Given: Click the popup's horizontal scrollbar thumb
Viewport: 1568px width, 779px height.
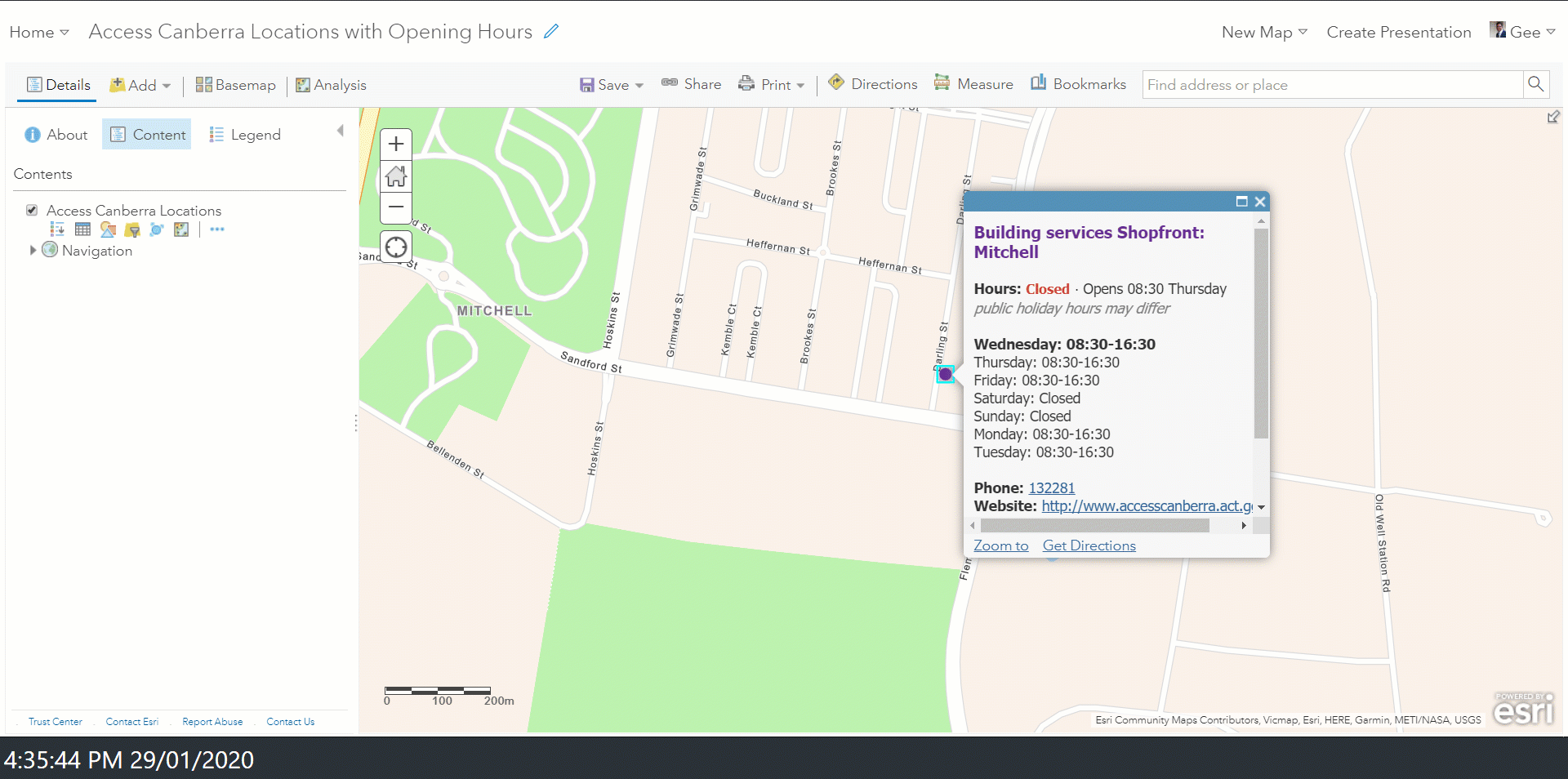Looking at the screenshot, I should [1094, 526].
